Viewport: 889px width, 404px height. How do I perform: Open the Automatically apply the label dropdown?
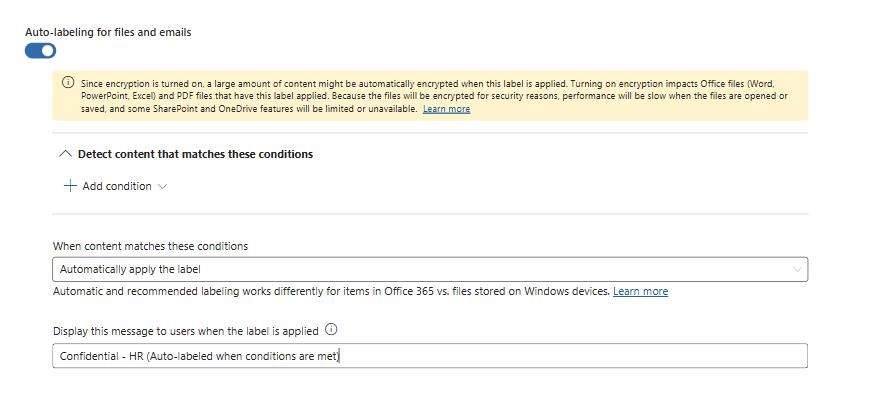430,269
